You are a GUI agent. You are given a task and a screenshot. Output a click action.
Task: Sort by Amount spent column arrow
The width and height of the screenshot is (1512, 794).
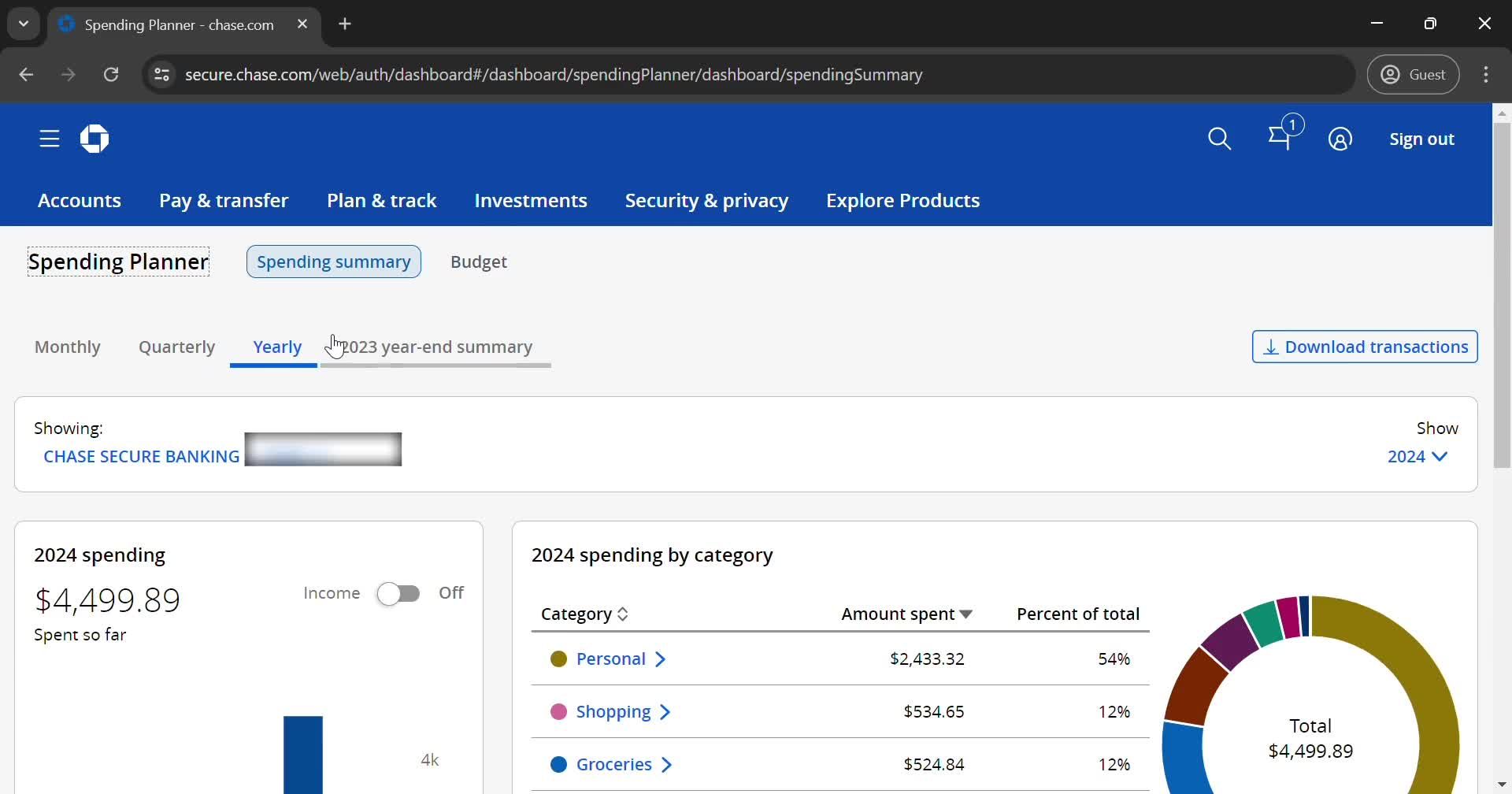click(965, 614)
